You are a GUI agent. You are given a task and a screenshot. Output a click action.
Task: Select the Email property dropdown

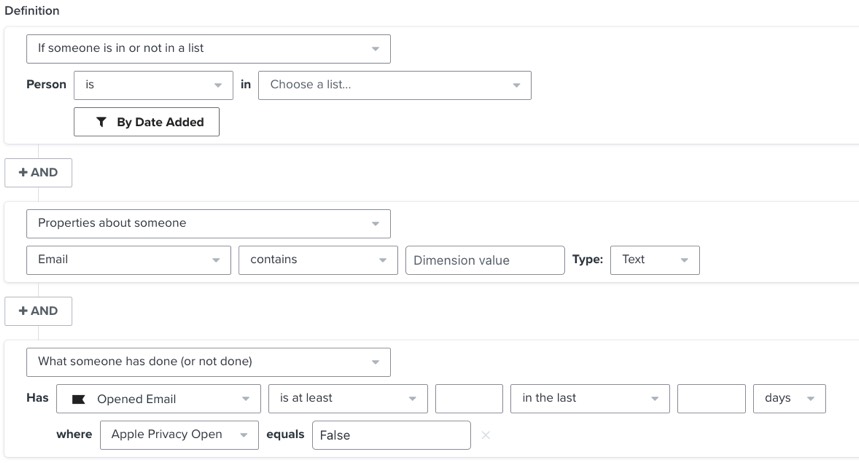point(128,260)
